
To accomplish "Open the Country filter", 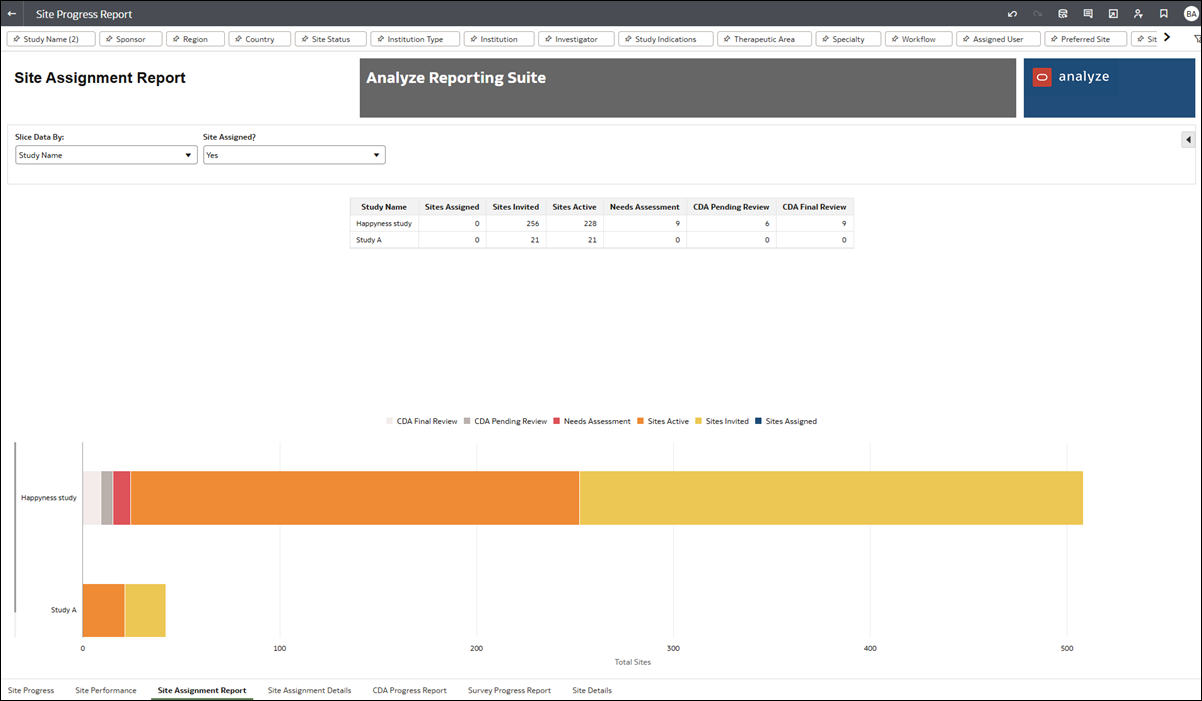I will [260, 39].
